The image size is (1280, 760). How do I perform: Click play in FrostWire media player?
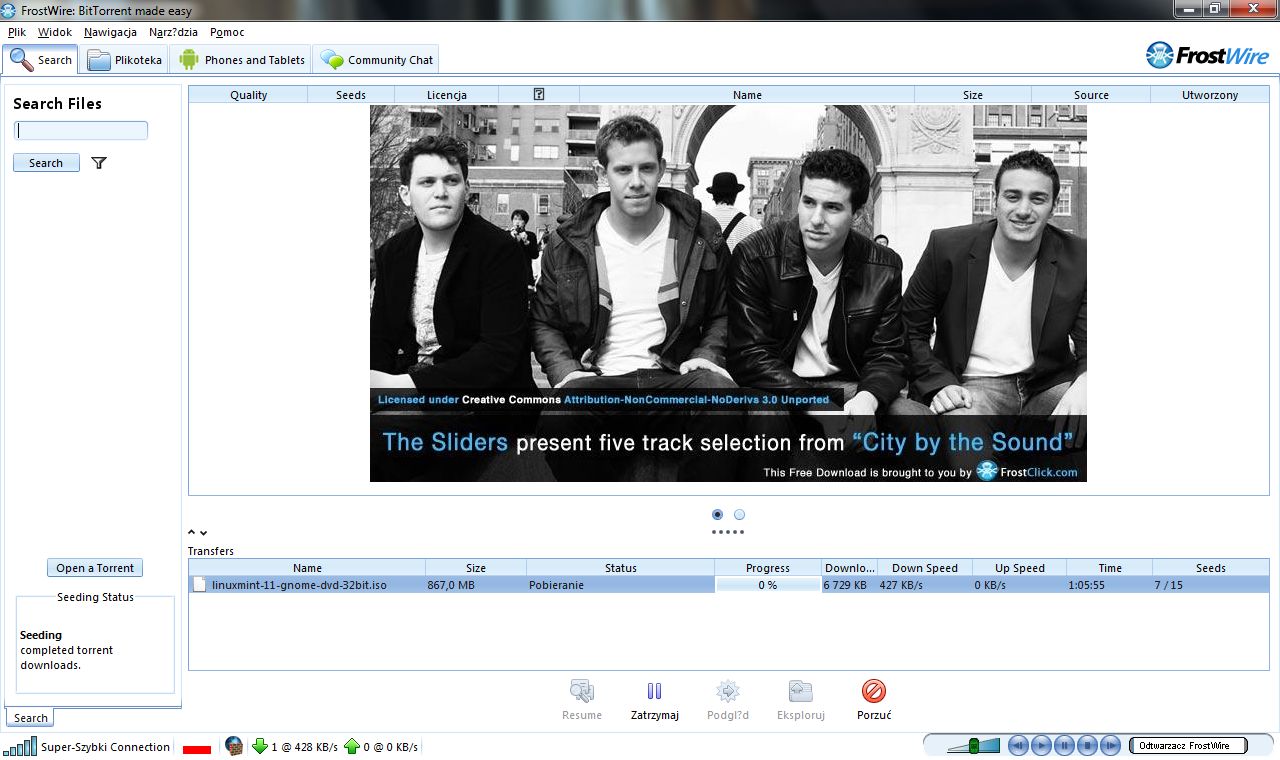click(x=1041, y=745)
